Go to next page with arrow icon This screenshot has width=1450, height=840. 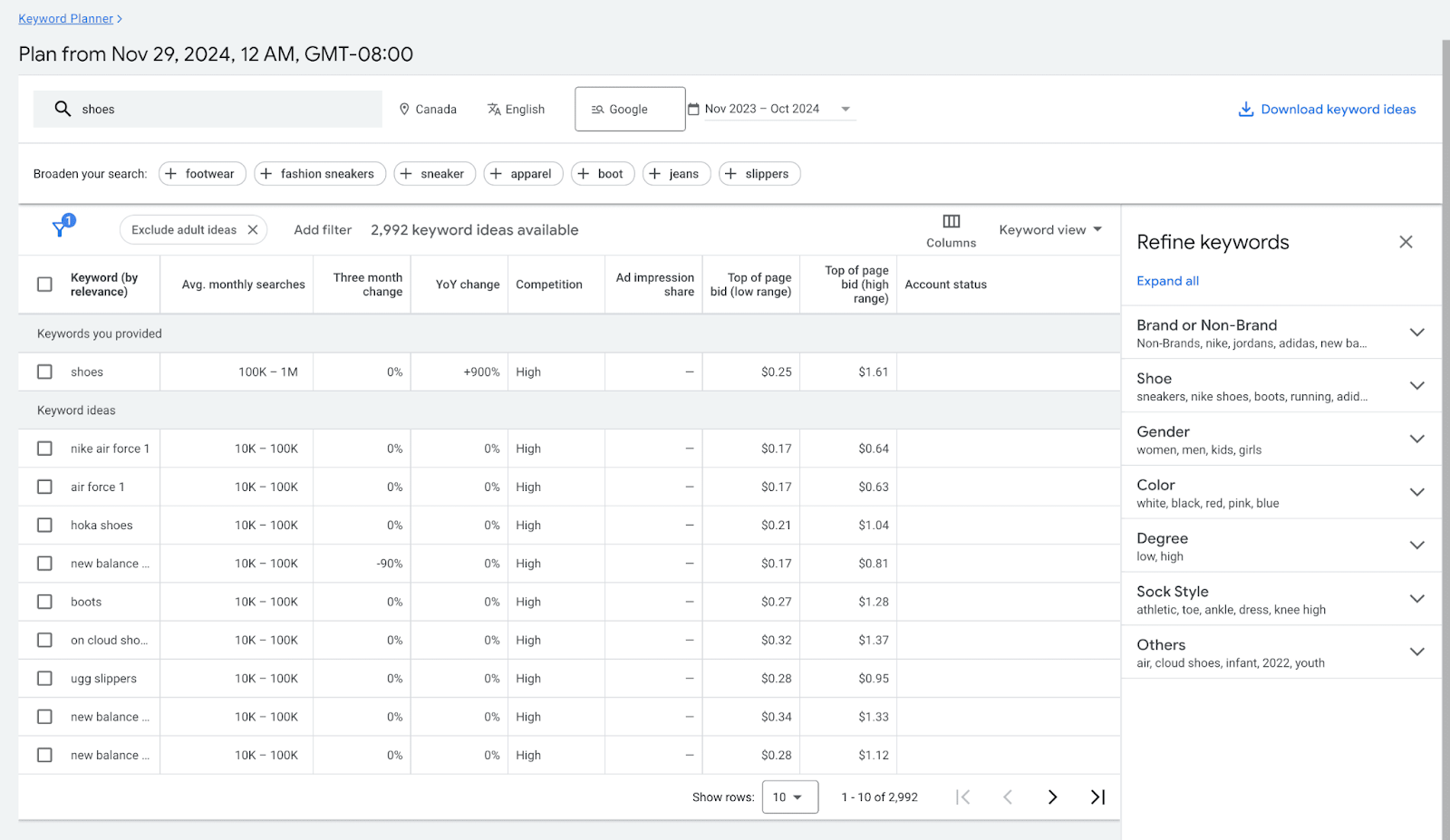1051,797
